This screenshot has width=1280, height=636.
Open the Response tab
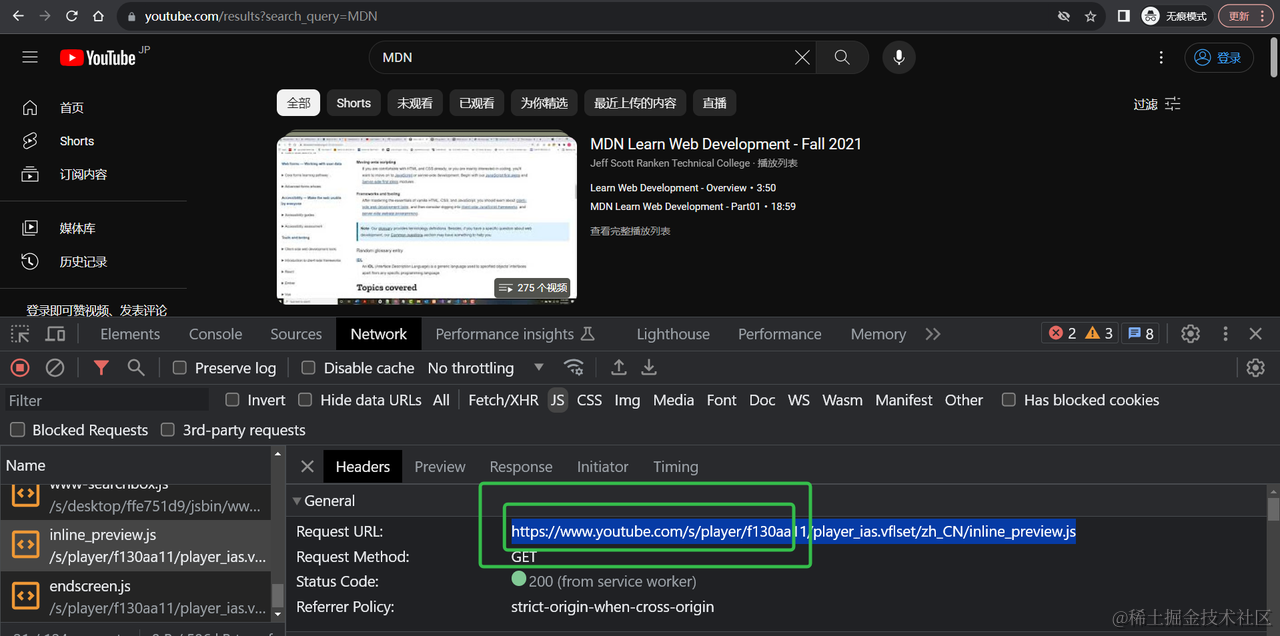pyautogui.click(x=520, y=467)
